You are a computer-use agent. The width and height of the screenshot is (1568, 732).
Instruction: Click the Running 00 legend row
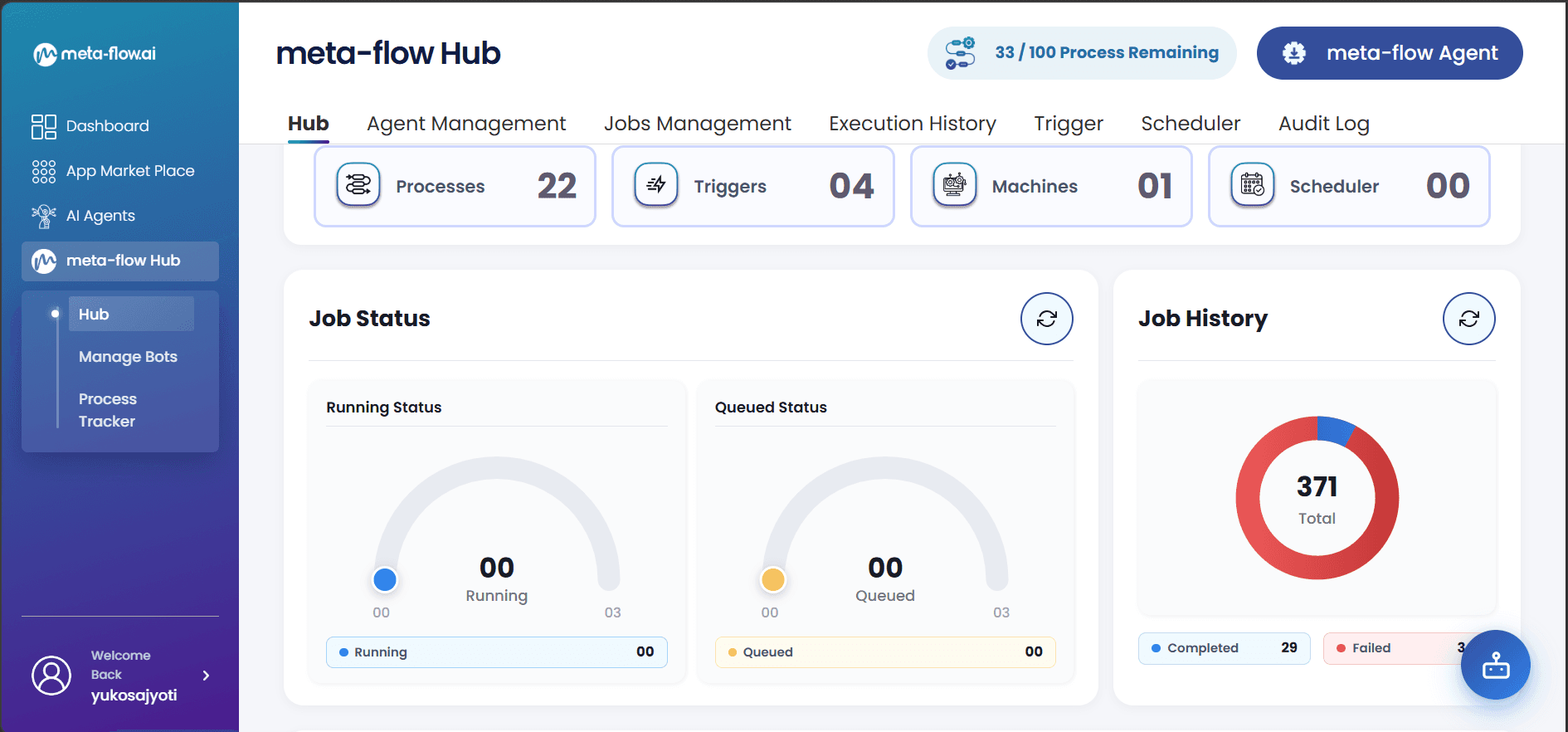pos(497,652)
